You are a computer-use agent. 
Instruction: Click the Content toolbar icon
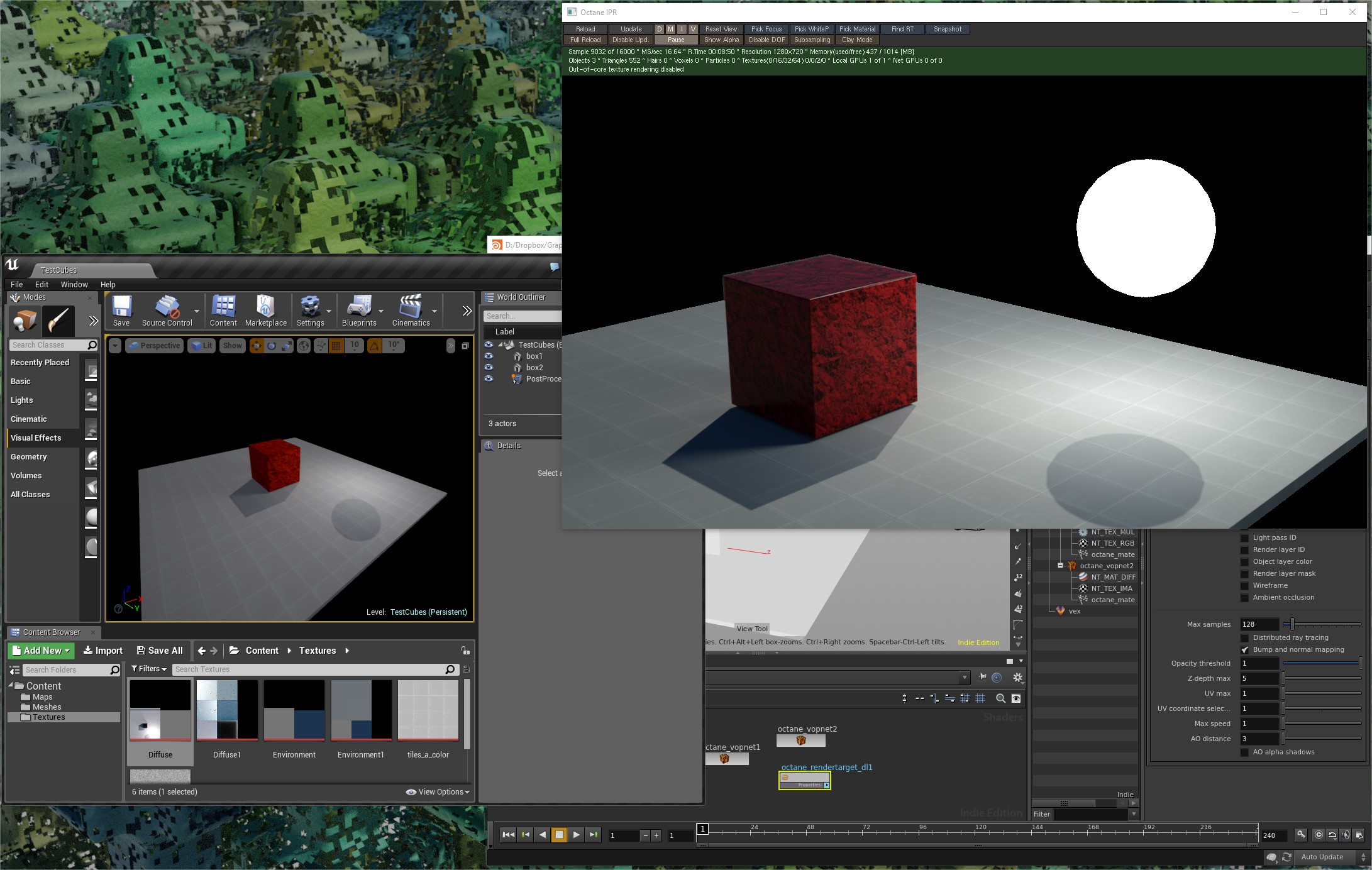[x=223, y=307]
